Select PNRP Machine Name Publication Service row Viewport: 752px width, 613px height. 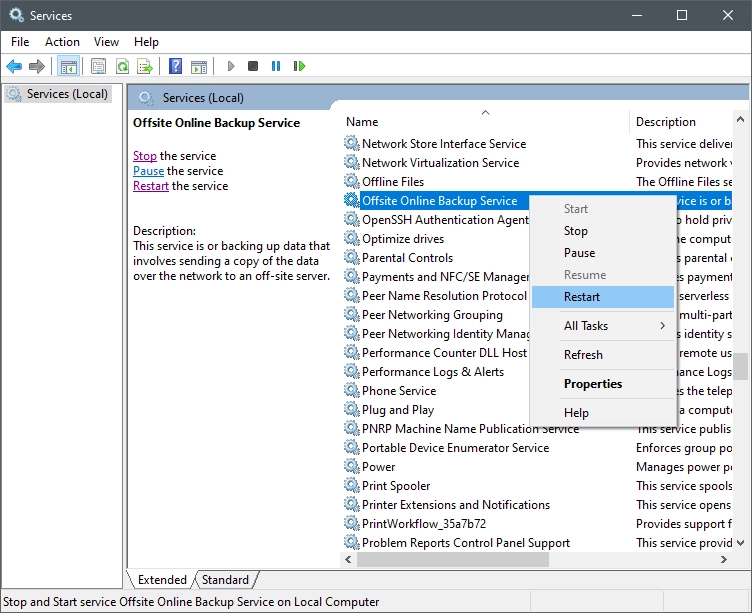point(470,428)
